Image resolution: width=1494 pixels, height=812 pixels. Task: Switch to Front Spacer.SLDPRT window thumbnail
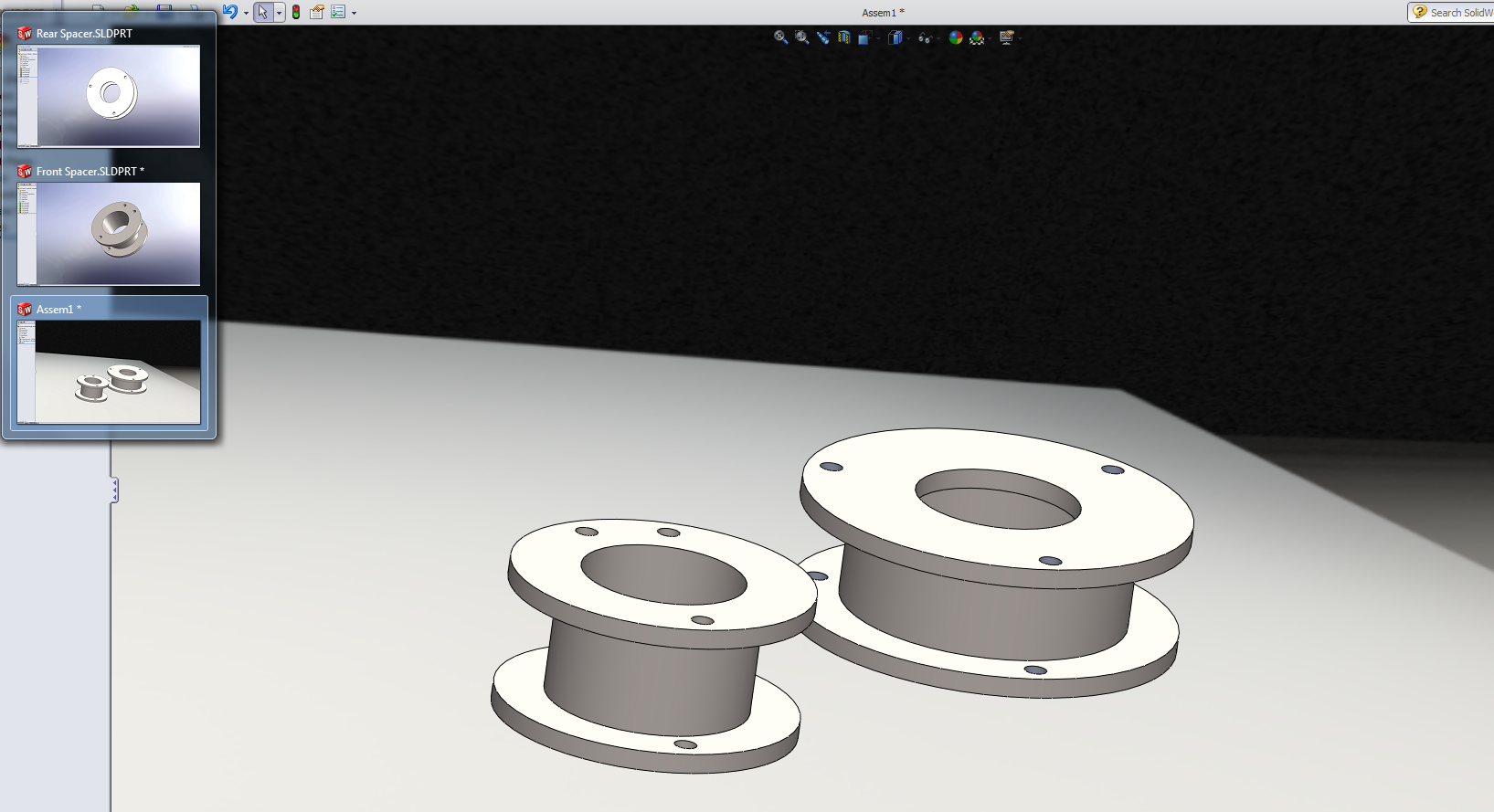coord(109,234)
